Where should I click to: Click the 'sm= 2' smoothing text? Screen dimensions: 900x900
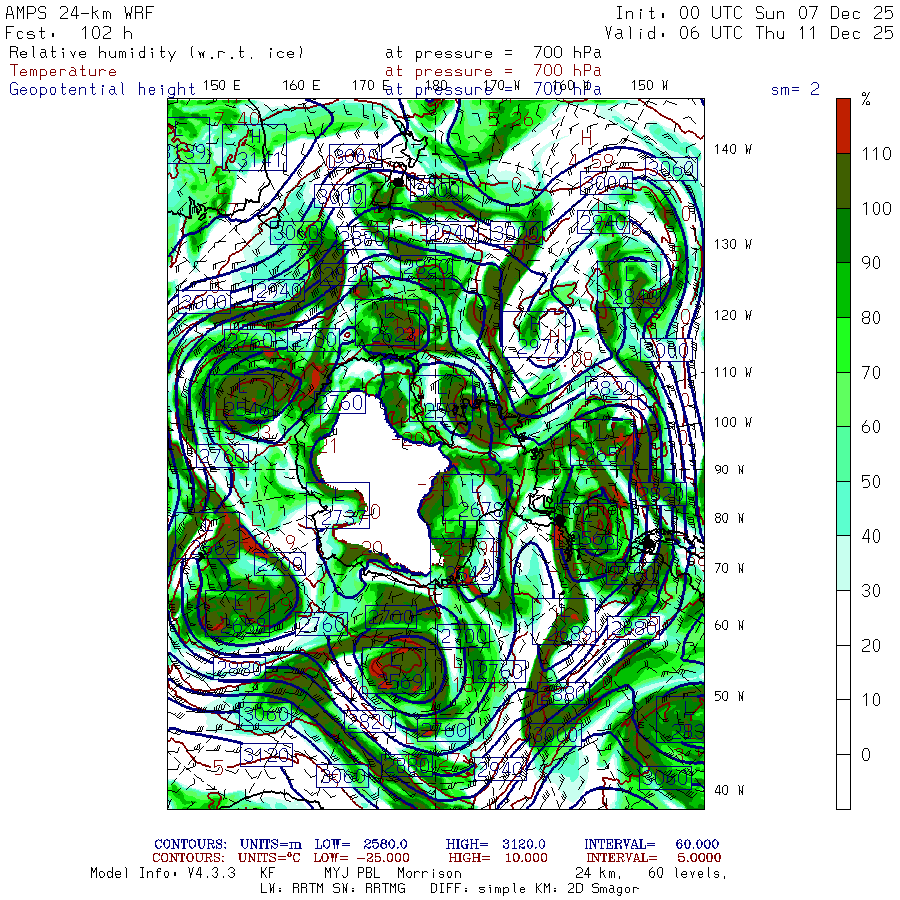(x=795, y=89)
